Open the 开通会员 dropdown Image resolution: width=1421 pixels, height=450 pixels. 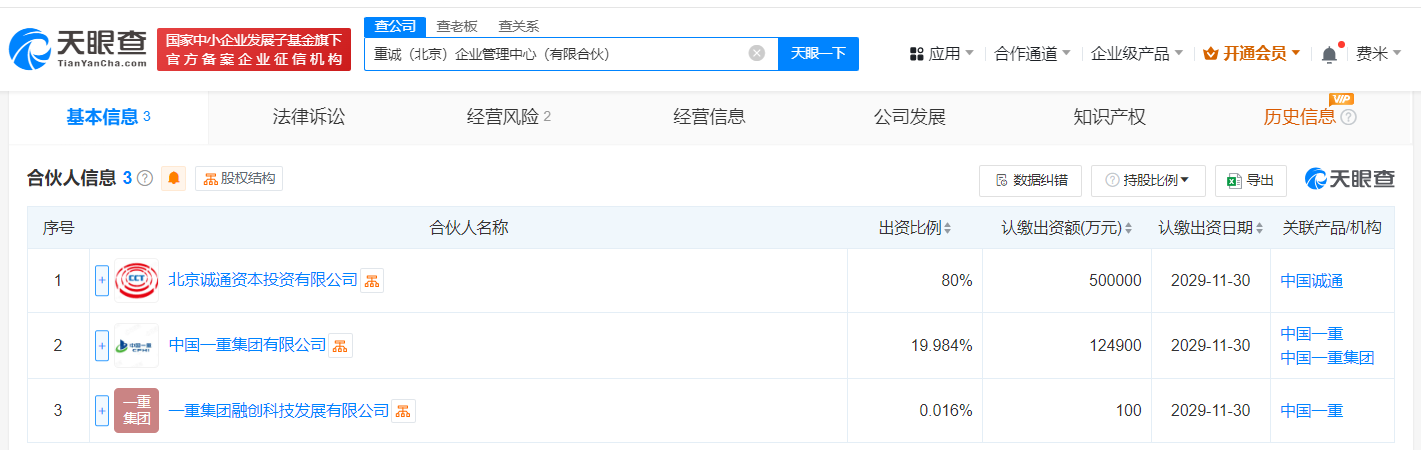click(1251, 54)
